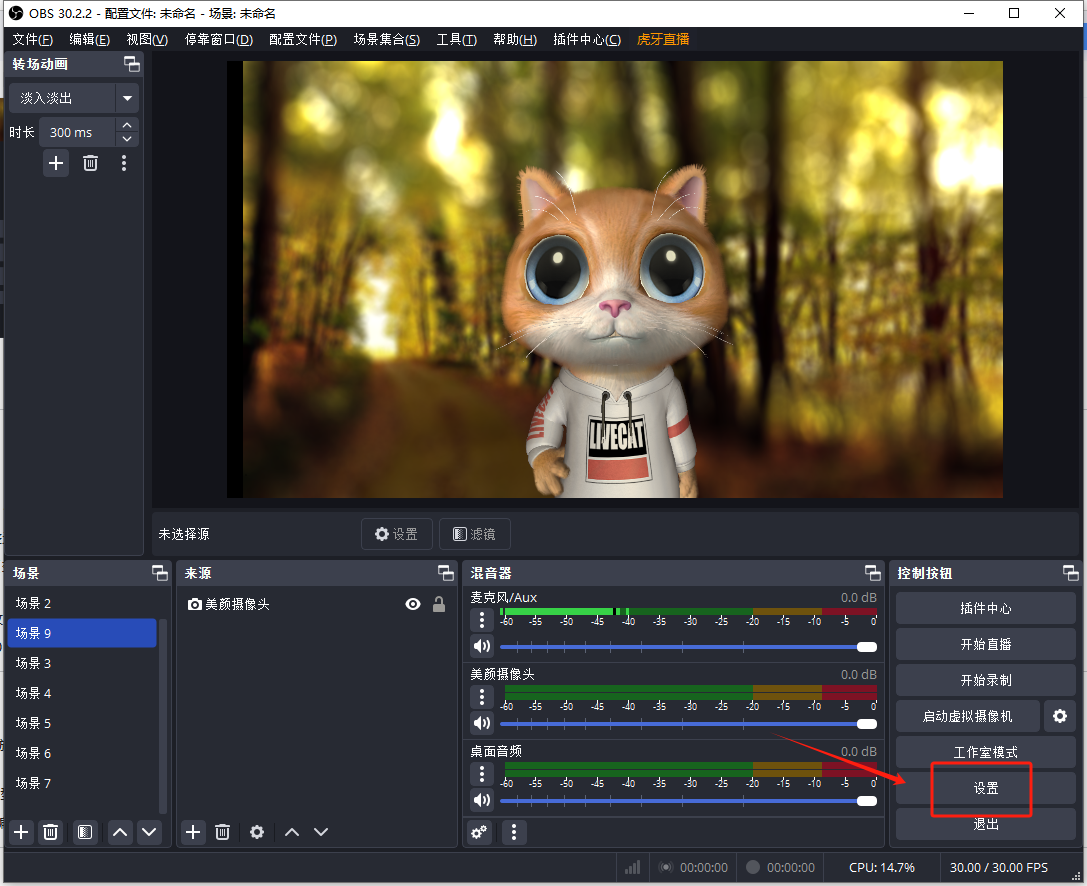The image size is (1087, 886).
Task: Open 设置 in the controls panel
Action: coord(985,788)
